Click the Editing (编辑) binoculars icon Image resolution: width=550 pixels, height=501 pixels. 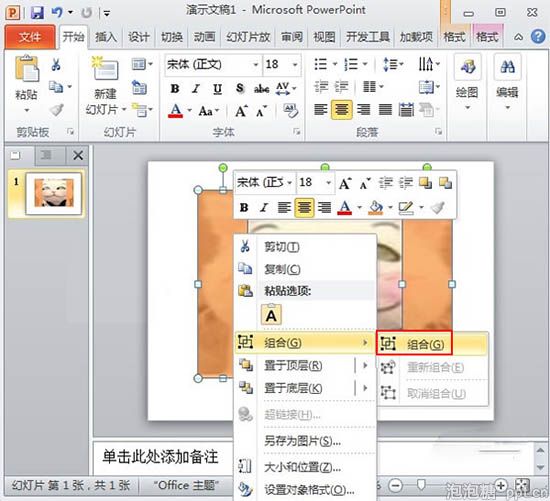point(508,67)
